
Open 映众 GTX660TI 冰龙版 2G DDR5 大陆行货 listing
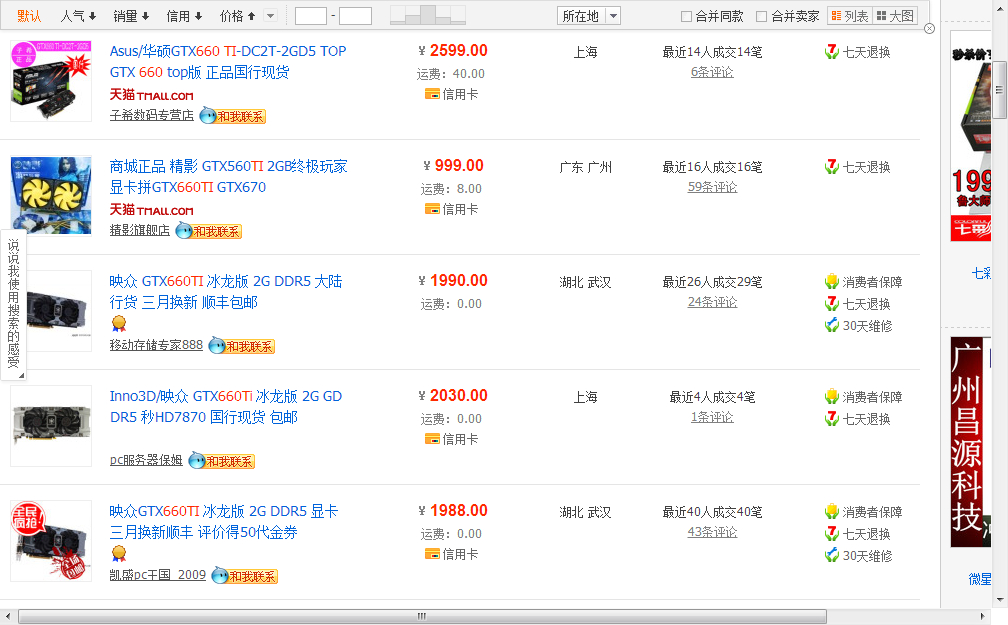tap(226, 291)
